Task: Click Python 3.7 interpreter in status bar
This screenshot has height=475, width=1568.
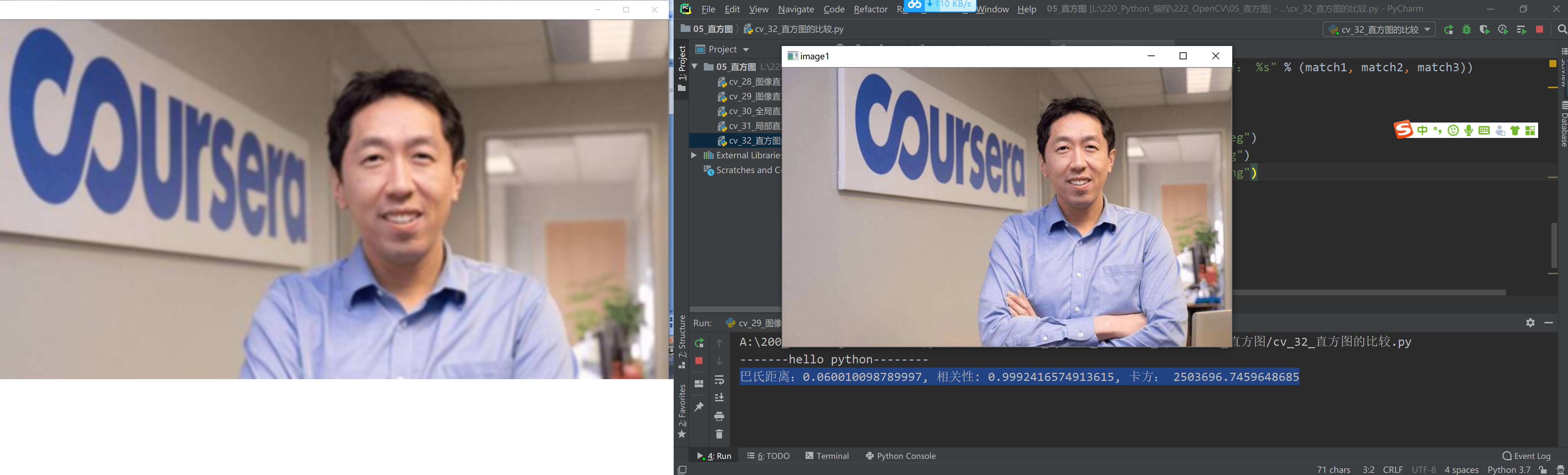Action: click(1508, 469)
